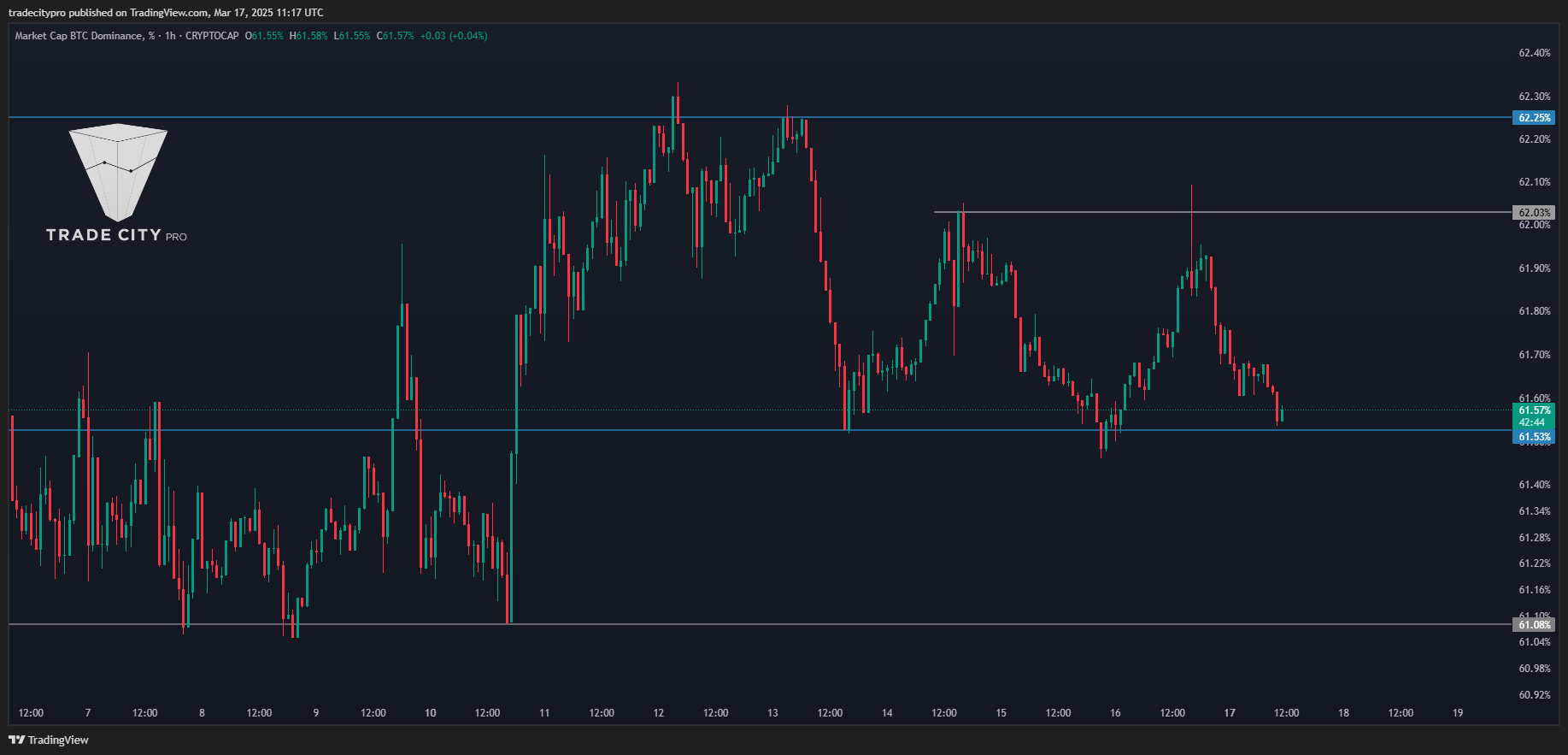This screenshot has width=1568, height=755.
Task: Click the Mar 17, 2025 11:17 UTC timestamp
Action: coord(268,13)
